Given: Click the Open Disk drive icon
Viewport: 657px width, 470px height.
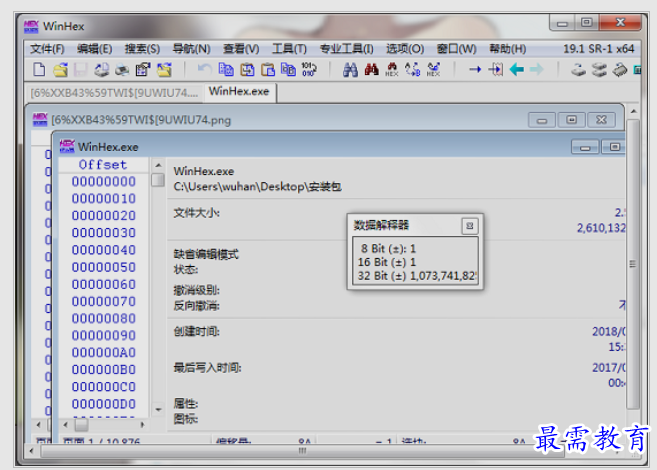Looking at the screenshot, I should click(579, 69).
